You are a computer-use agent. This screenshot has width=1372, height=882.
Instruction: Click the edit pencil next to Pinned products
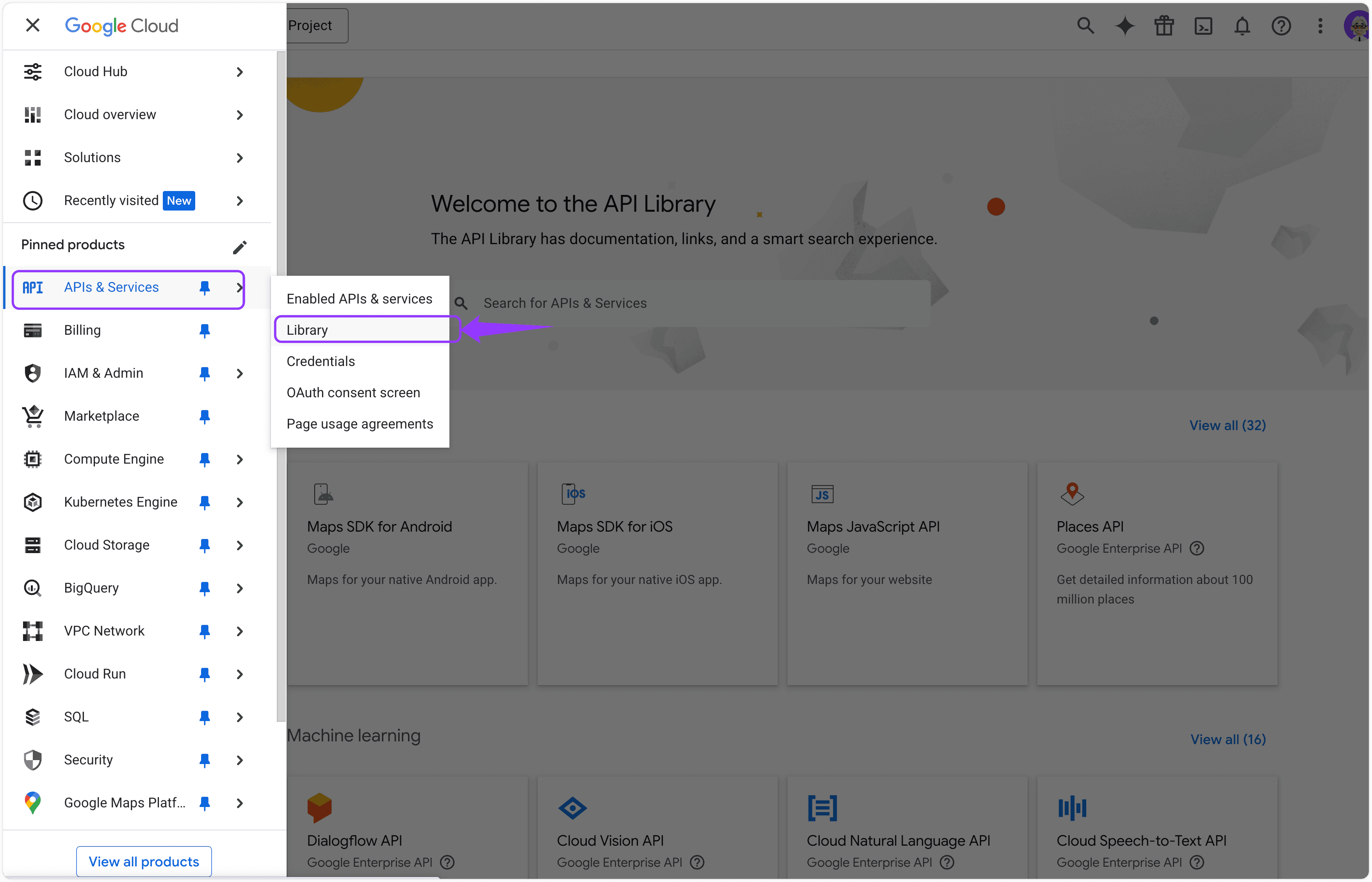[x=241, y=246]
